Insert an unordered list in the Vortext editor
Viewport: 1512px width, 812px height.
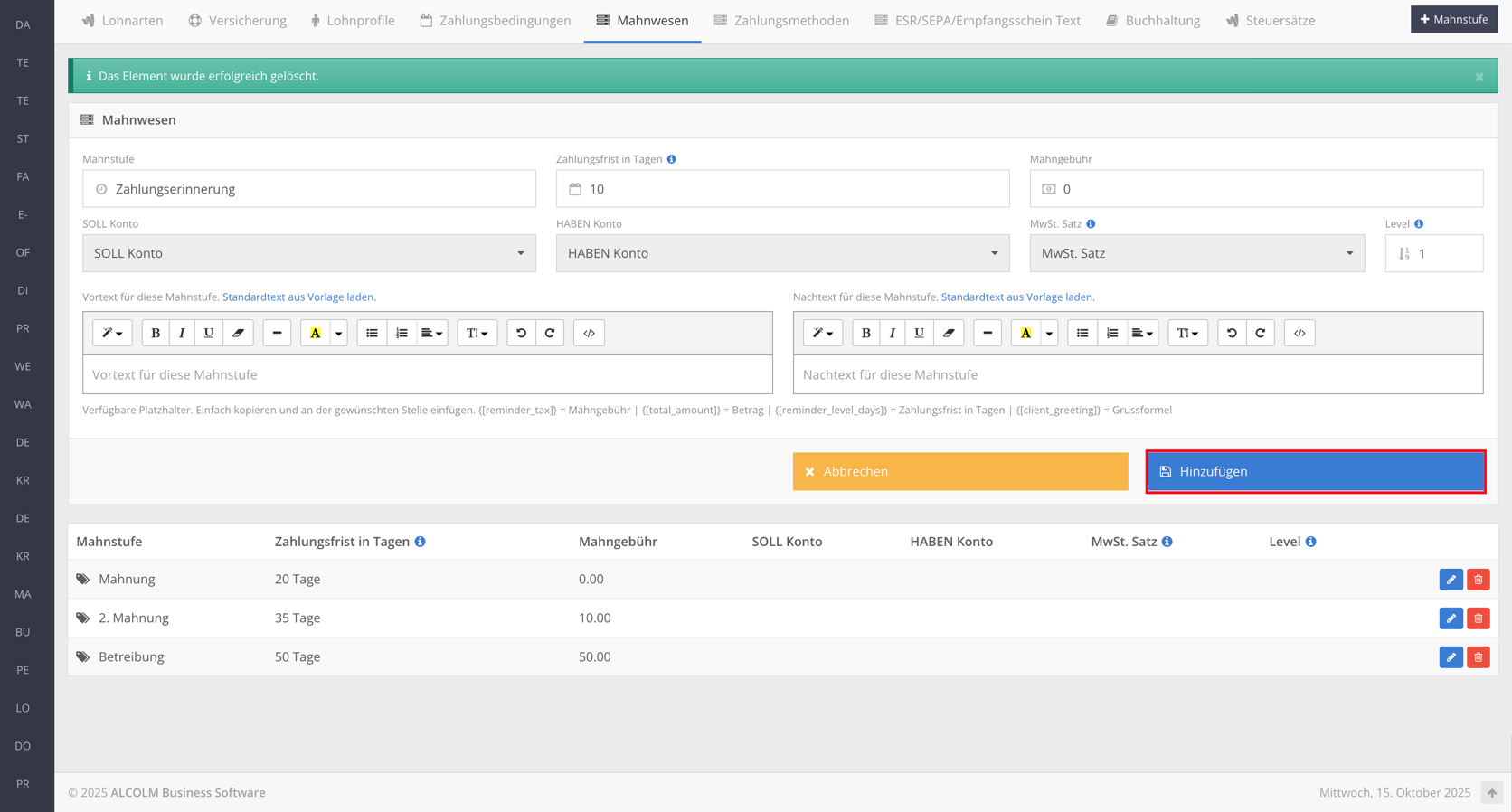tap(372, 333)
